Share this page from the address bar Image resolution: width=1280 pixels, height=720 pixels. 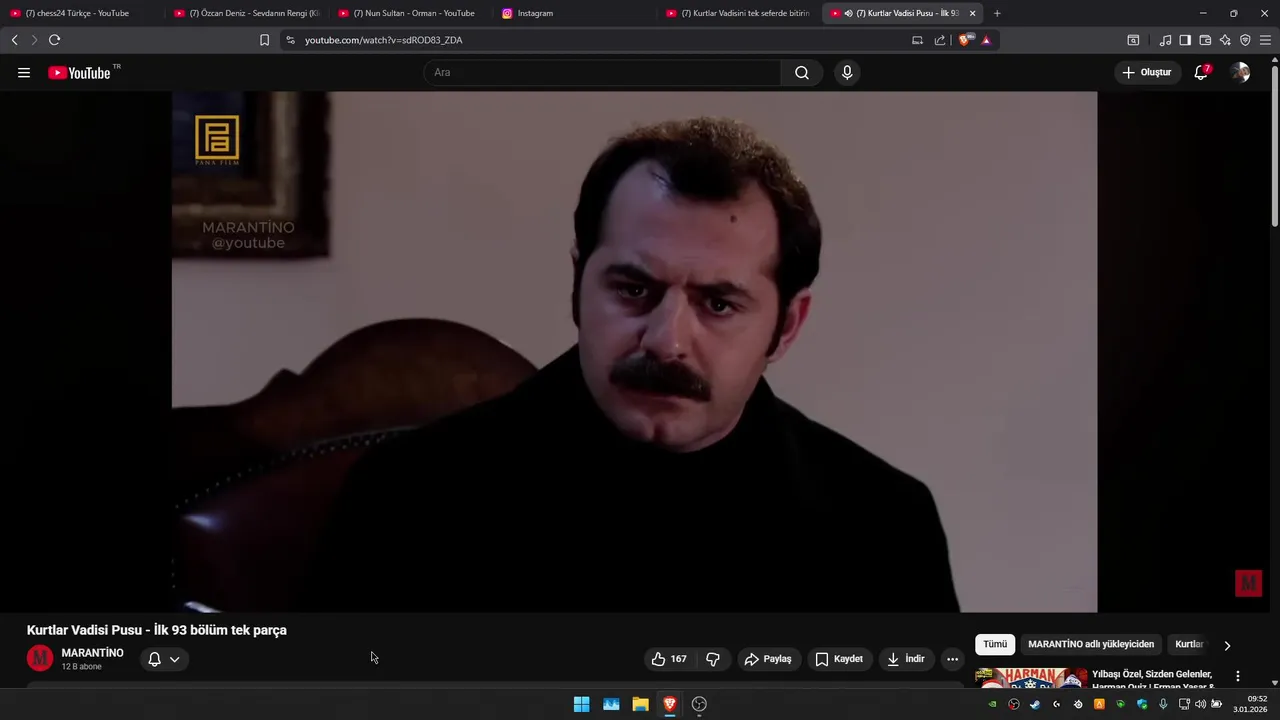coord(940,40)
